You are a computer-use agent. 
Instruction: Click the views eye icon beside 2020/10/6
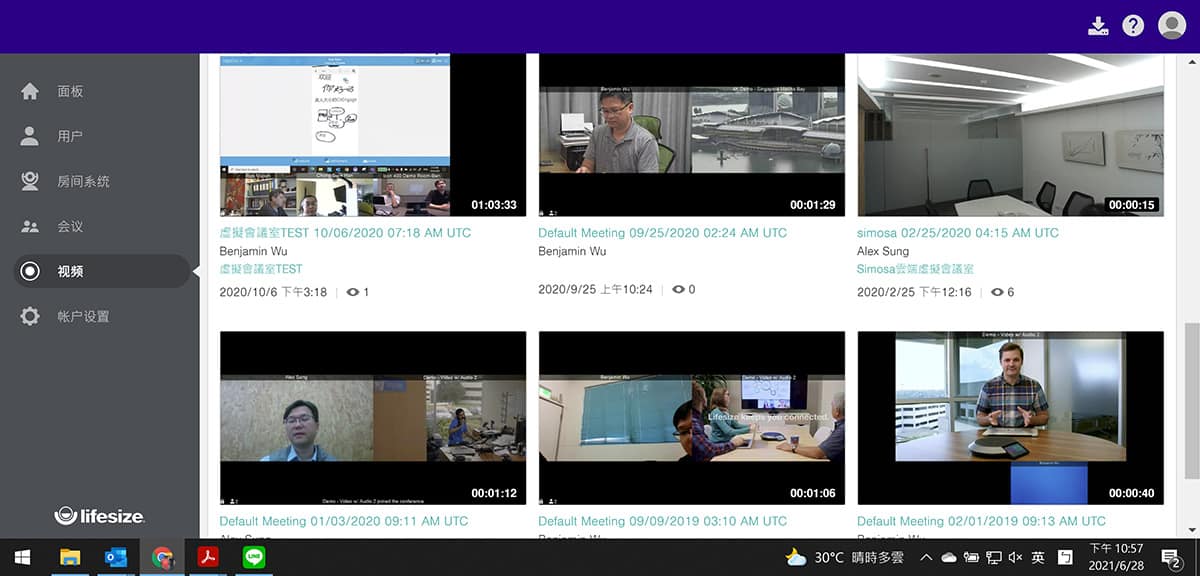point(352,292)
